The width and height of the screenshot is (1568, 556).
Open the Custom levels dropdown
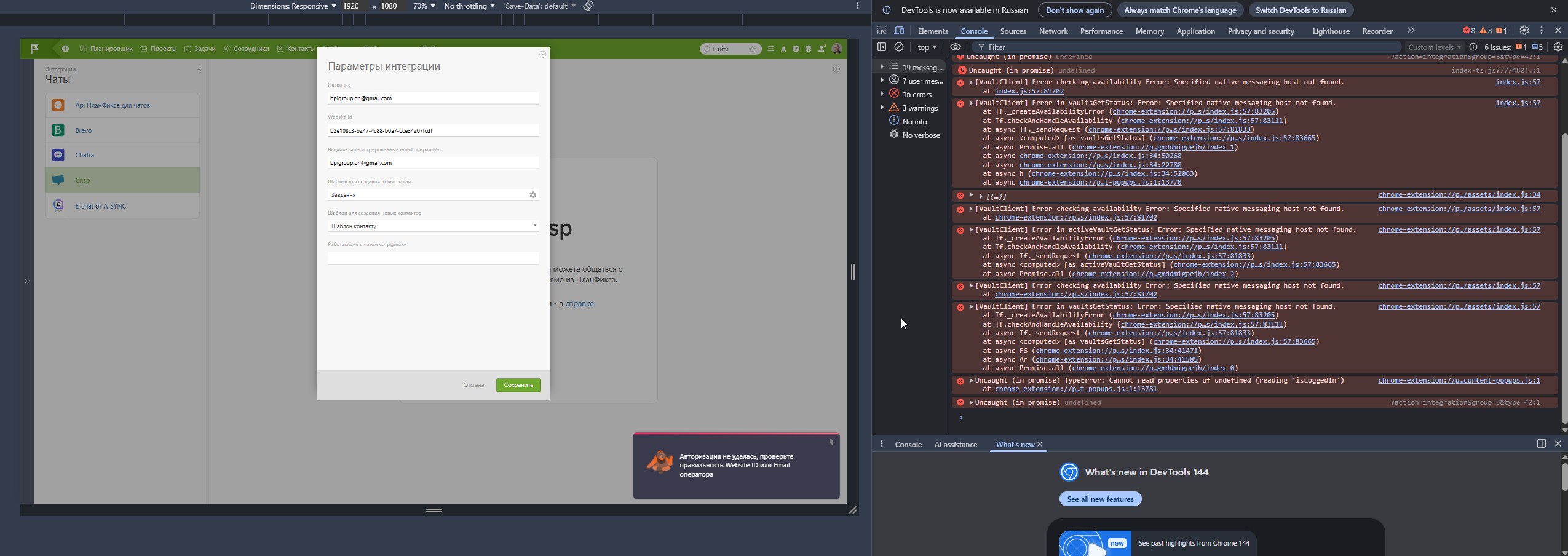[x=1435, y=47]
